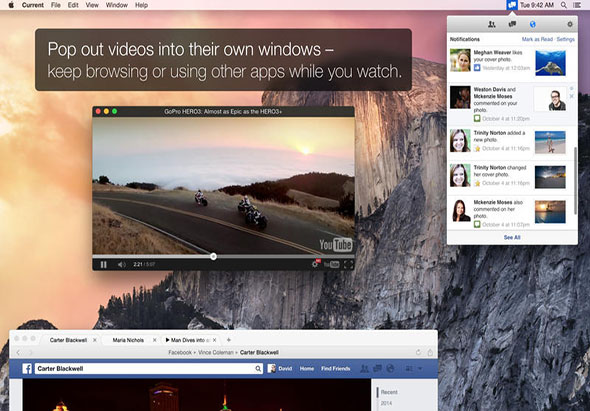
Task: Open David's profile link
Action: 280,368
